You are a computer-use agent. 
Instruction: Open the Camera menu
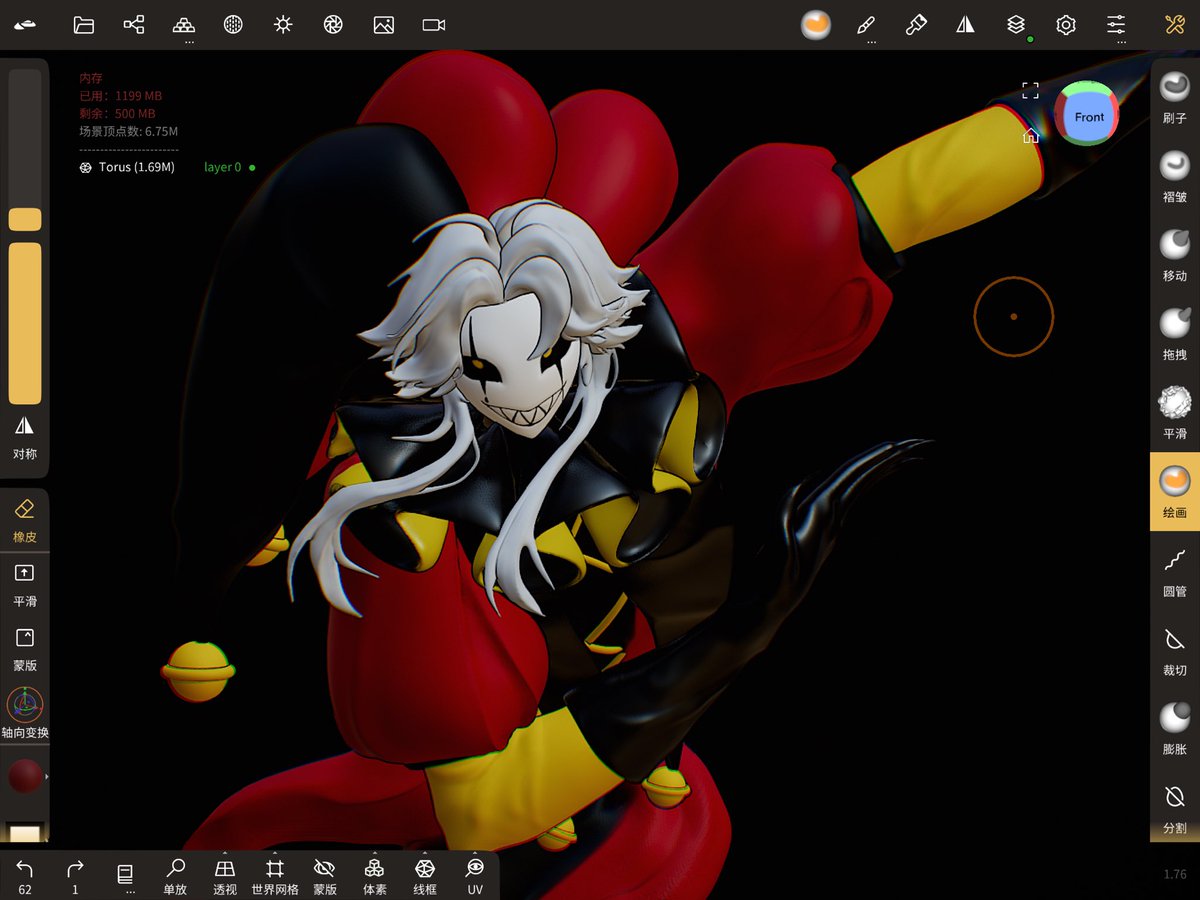tap(433, 25)
